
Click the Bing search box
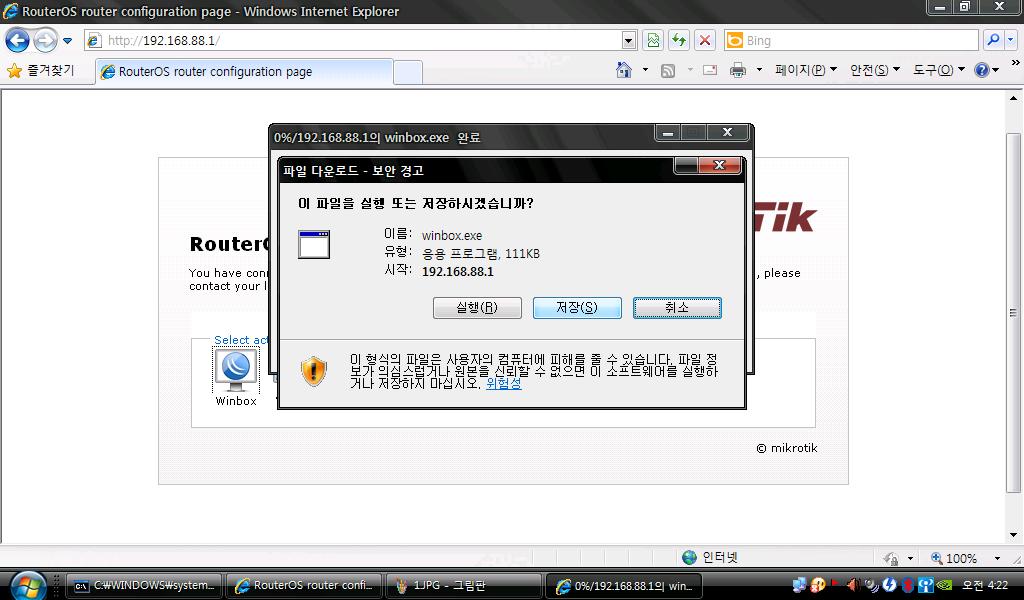(850, 40)
